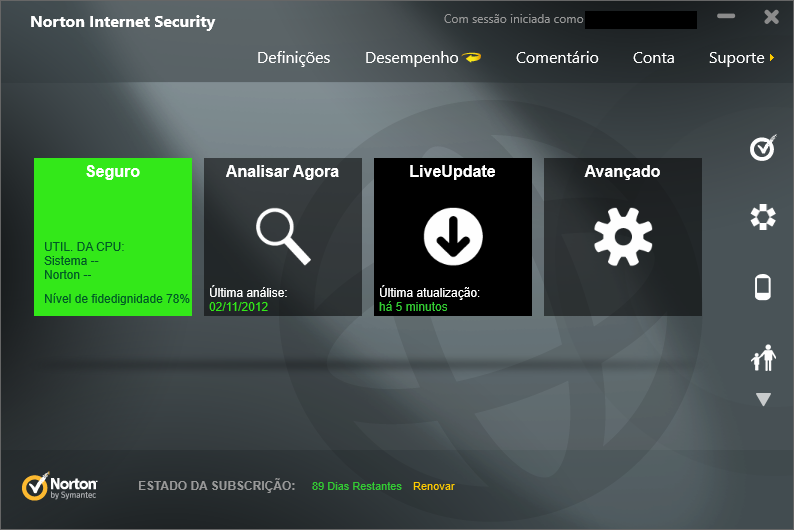Viewport: 794px width, 530px height.
Task: Select the green Seguro status tile
Action: point(113,237)
